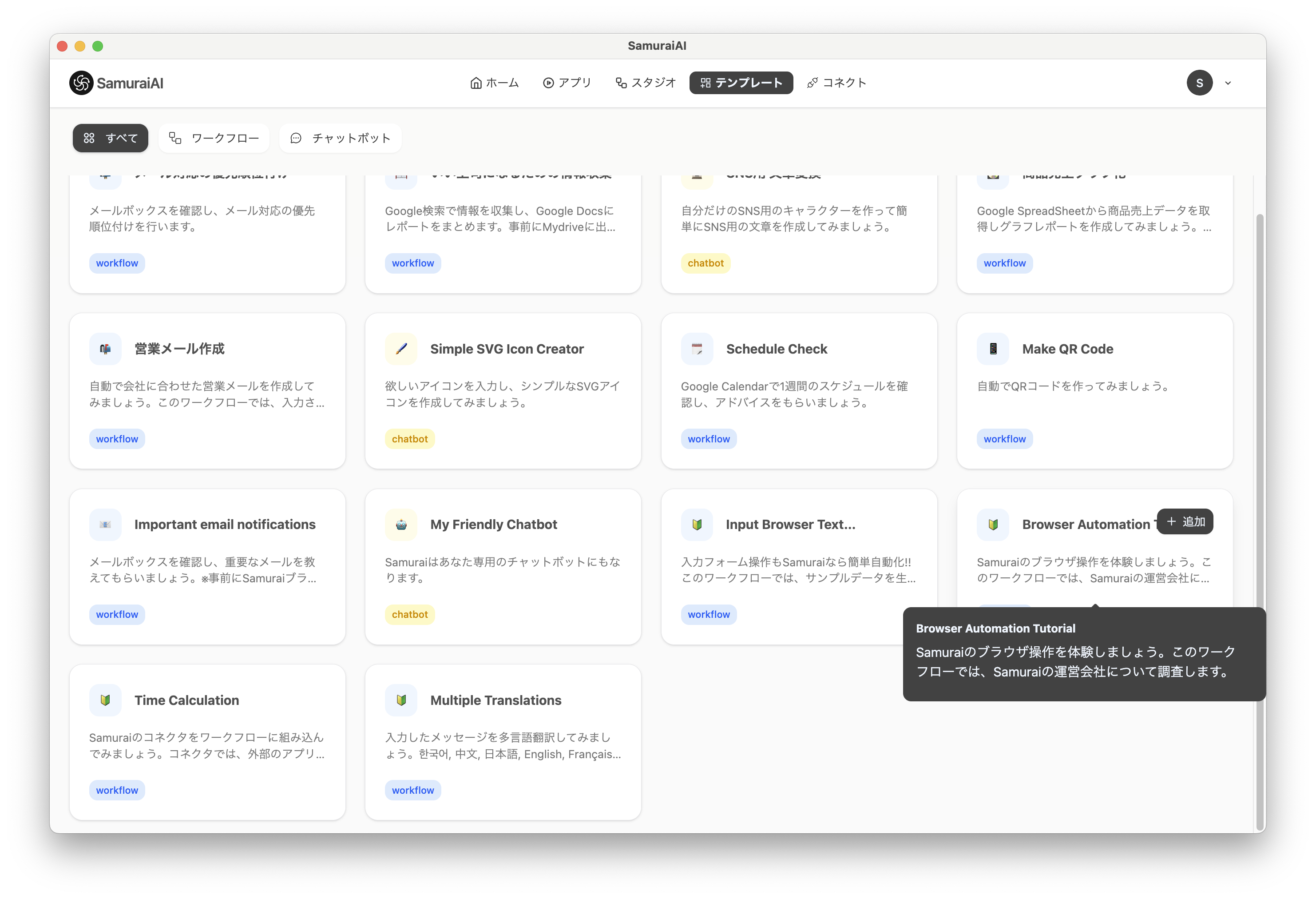Add the Browser Automation template with 追加
This screenshot has height=899, width=1316.
tap(1185, 522)
